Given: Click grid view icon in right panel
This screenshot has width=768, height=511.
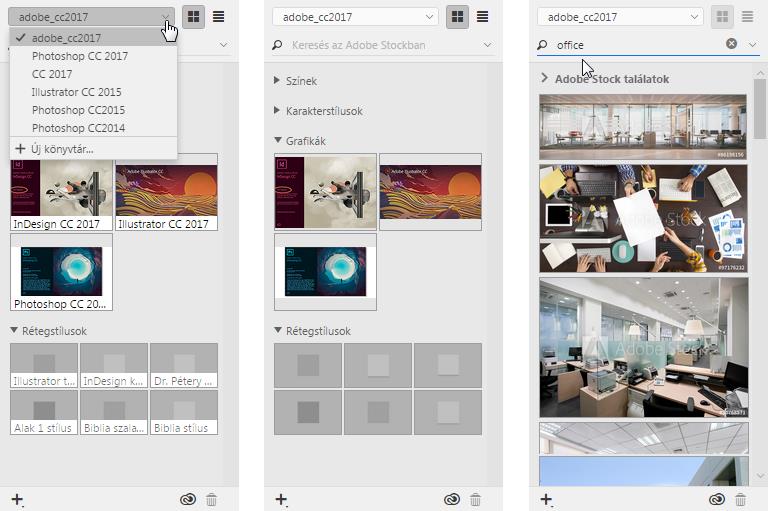Looking at the screenshot, I should click(x=722, y=17).
